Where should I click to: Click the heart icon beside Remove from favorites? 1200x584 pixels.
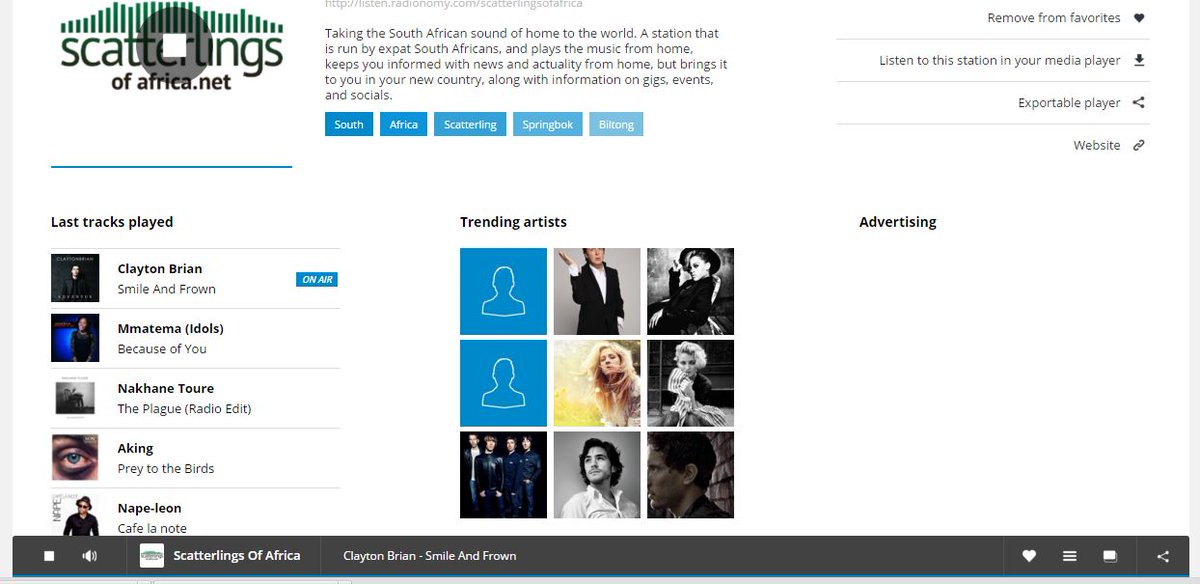tap(1139, 18)
